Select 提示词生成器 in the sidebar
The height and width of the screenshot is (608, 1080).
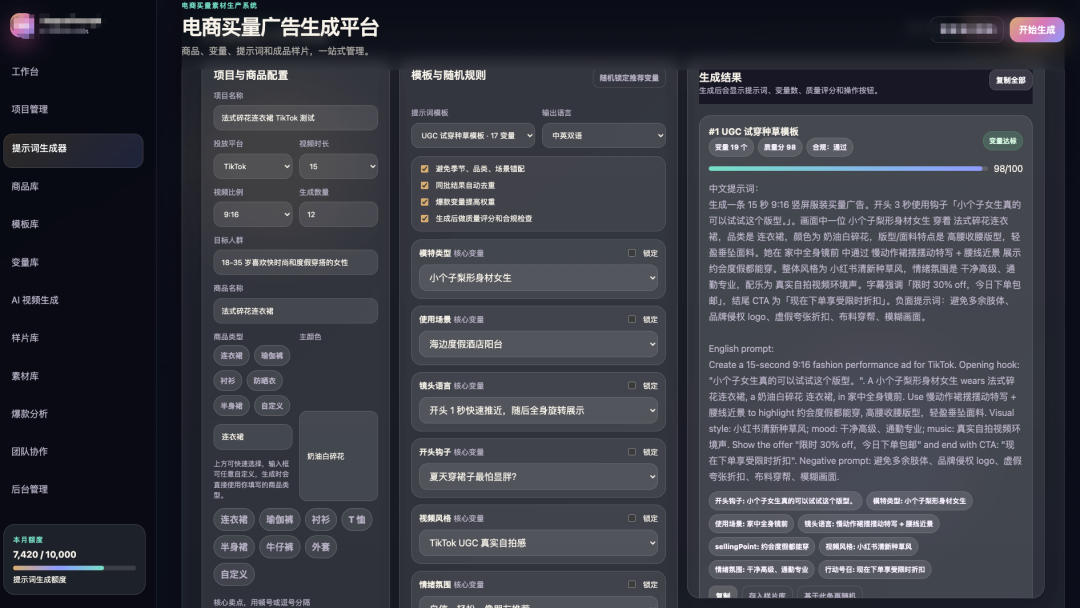73,149
